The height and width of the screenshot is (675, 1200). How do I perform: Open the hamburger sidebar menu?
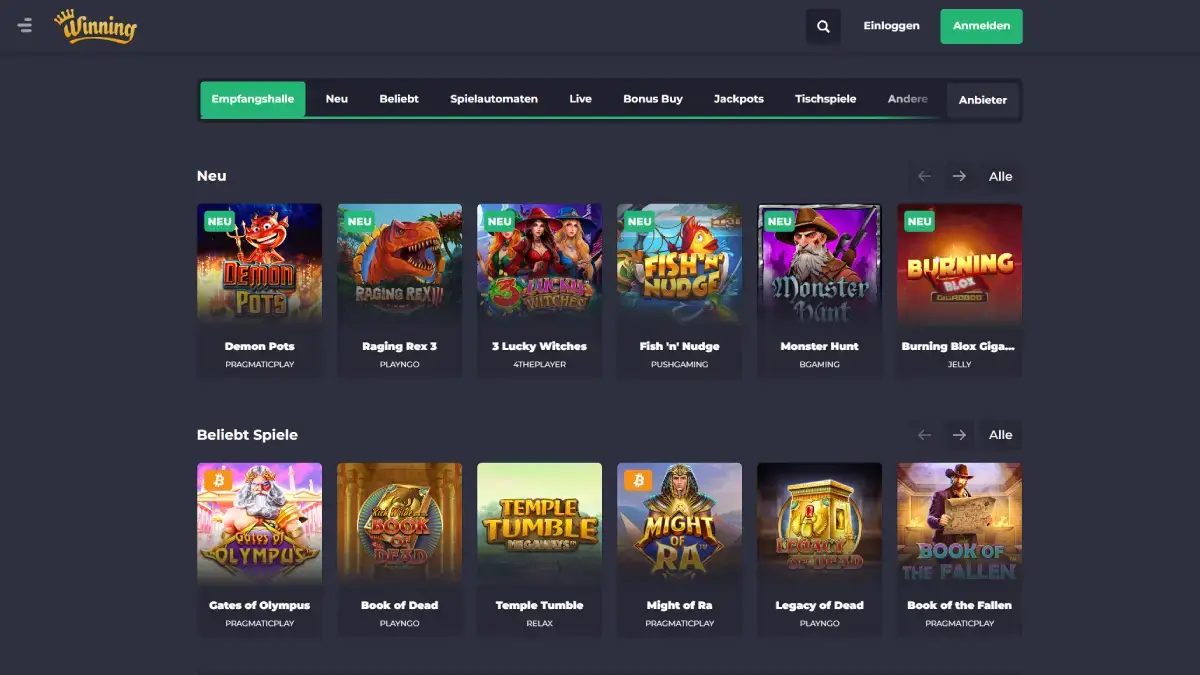[x=25, y=26]
